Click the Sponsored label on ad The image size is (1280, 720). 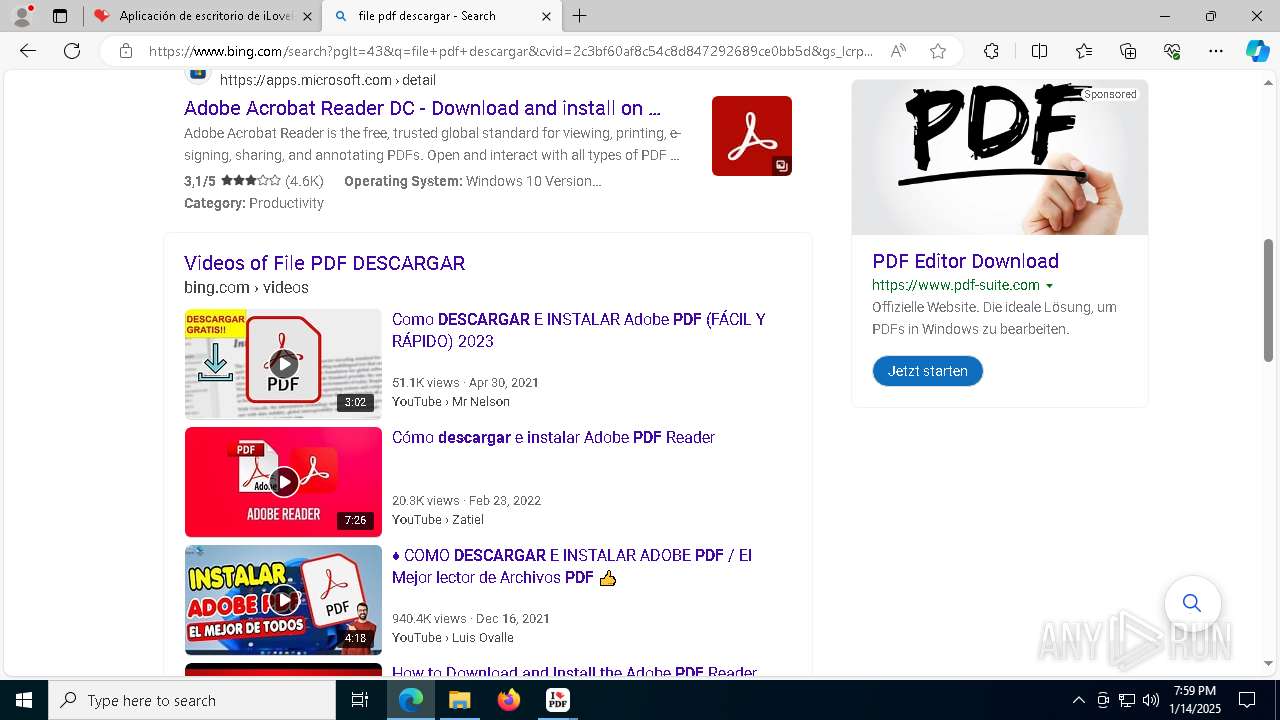click(x=1110, y=94)
